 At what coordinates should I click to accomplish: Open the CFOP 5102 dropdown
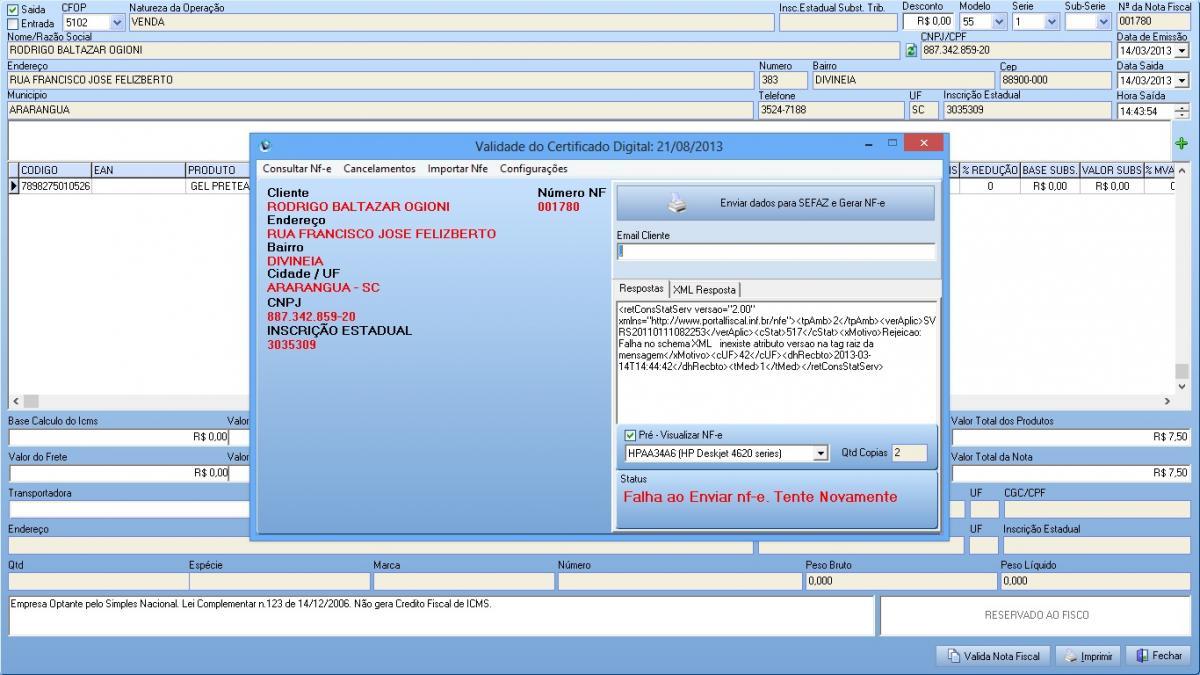[118, 21]
